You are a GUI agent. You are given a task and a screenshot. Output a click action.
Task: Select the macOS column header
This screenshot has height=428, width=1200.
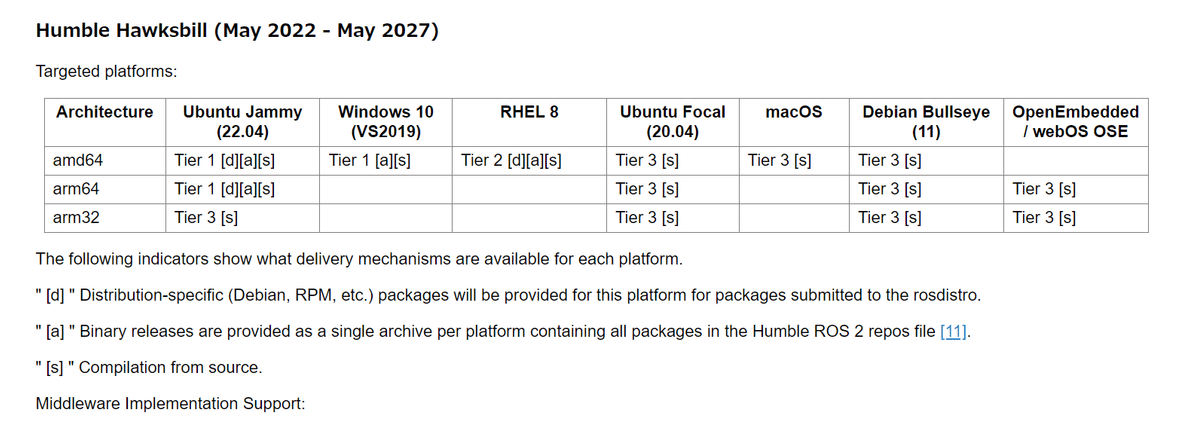[x=794, y=112]
